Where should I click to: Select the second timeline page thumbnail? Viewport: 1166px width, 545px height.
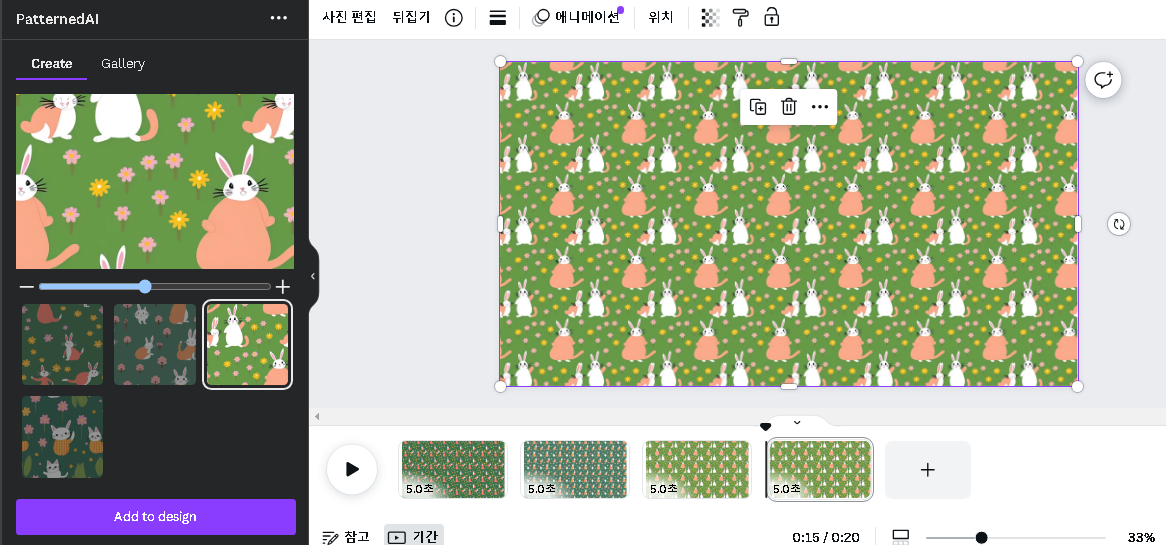coord(575,469)
